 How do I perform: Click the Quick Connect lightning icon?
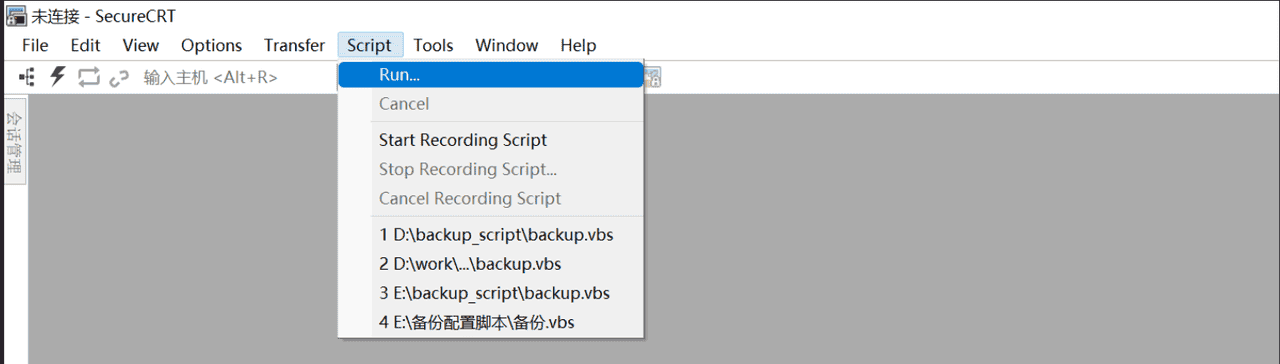point(58,77)
